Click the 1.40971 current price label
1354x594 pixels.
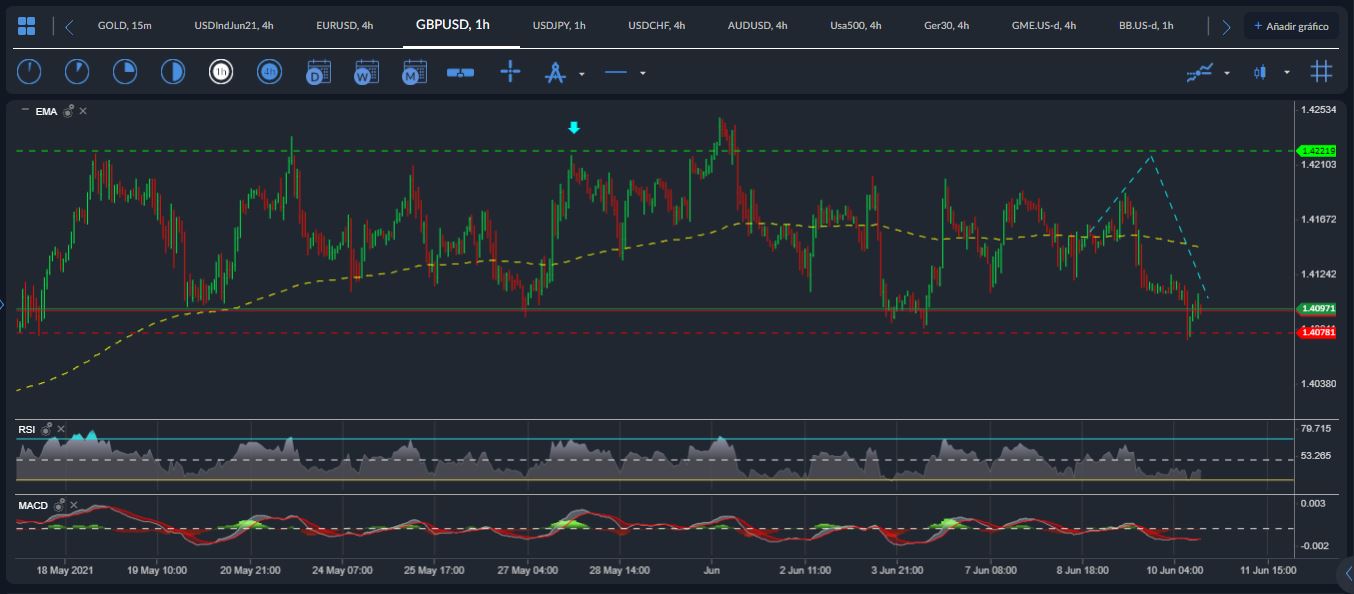click(x=1317, y=309)
